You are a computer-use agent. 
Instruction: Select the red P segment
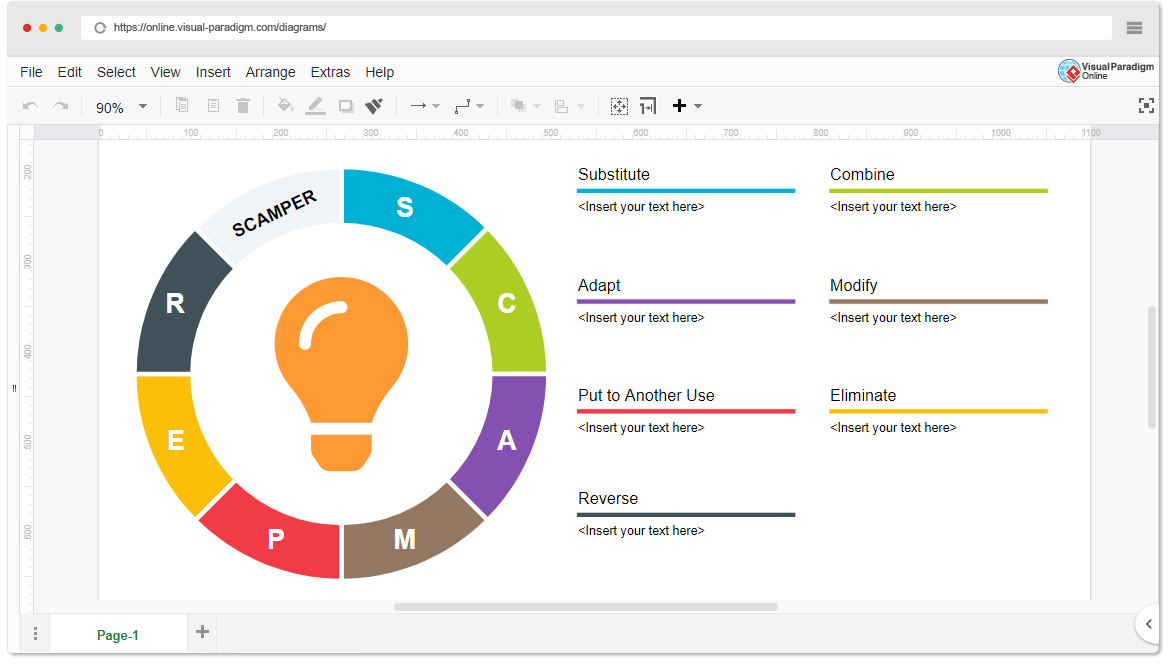276,539
